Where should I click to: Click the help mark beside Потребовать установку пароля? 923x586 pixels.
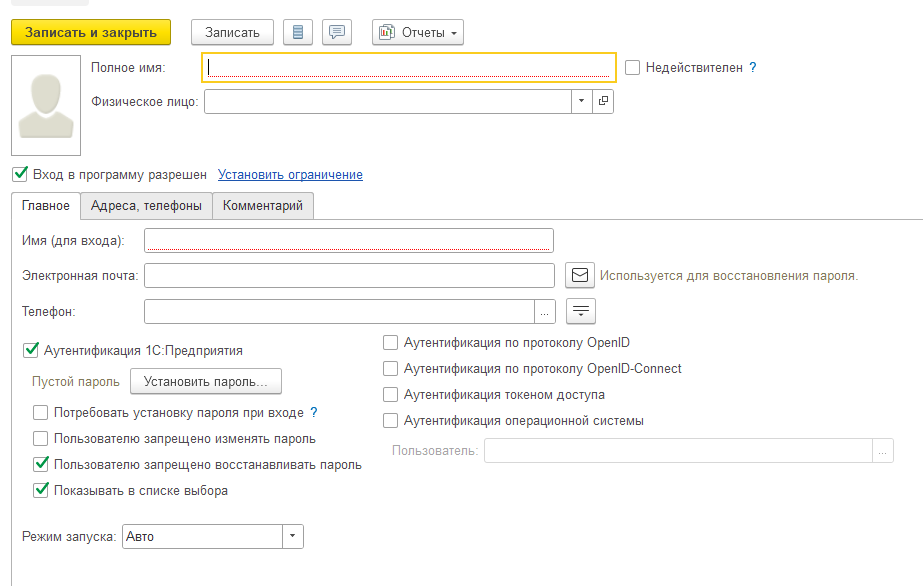(x=314, y=412)
